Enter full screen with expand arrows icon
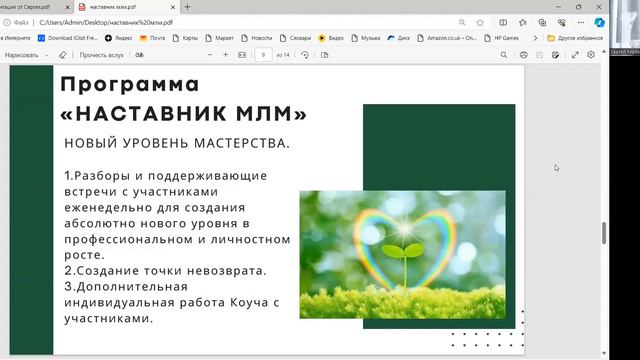This screenshot has height=360, width=640. [x=575, y=55]
